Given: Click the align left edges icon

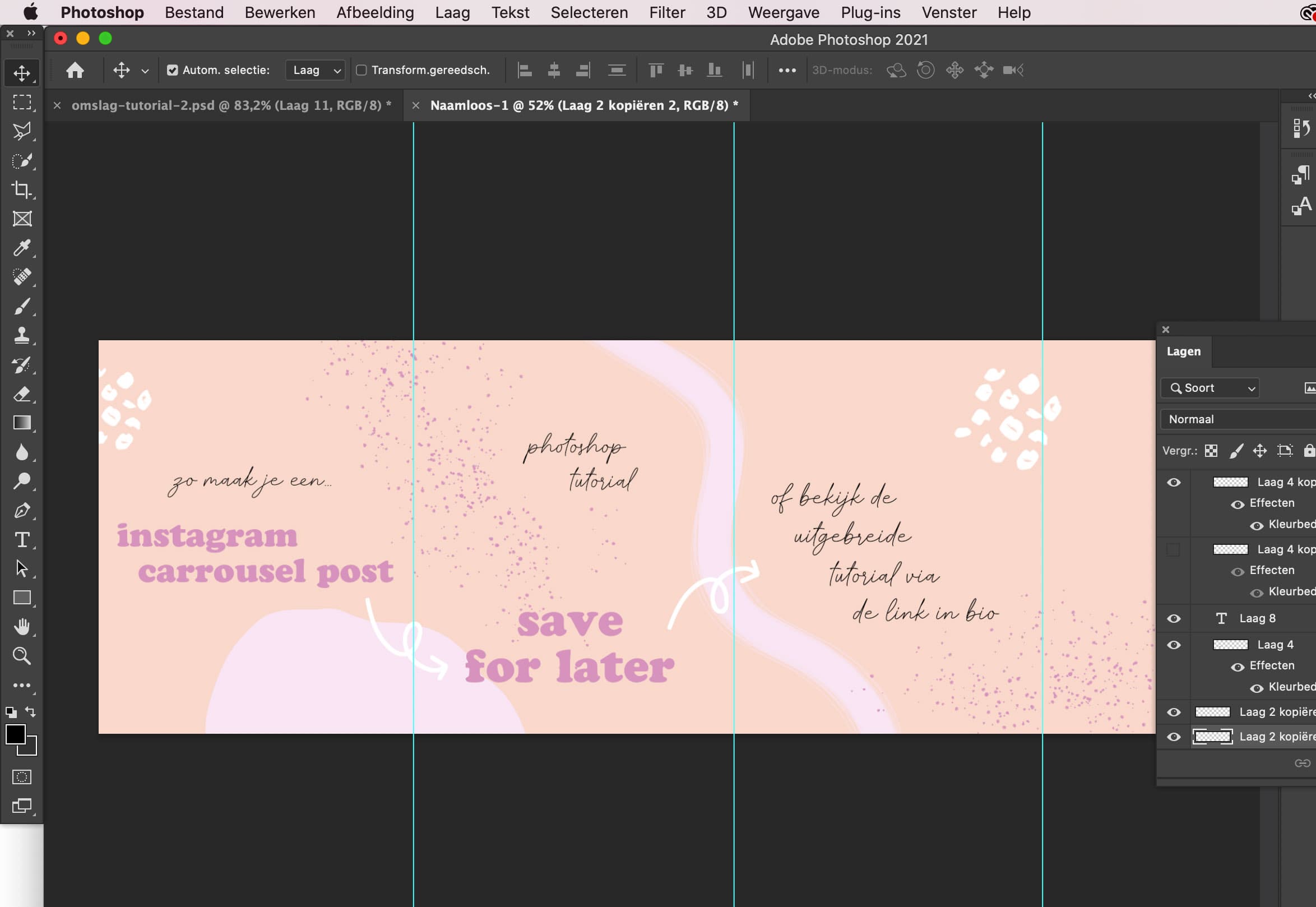Looking at the screenshot, I should click(x=525, y=70).
